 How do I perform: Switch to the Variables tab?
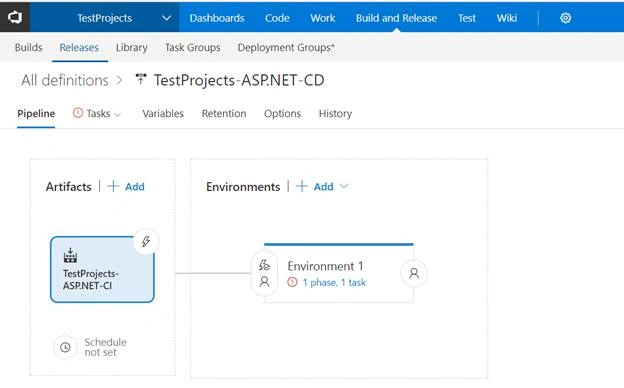tap(163, 113)
